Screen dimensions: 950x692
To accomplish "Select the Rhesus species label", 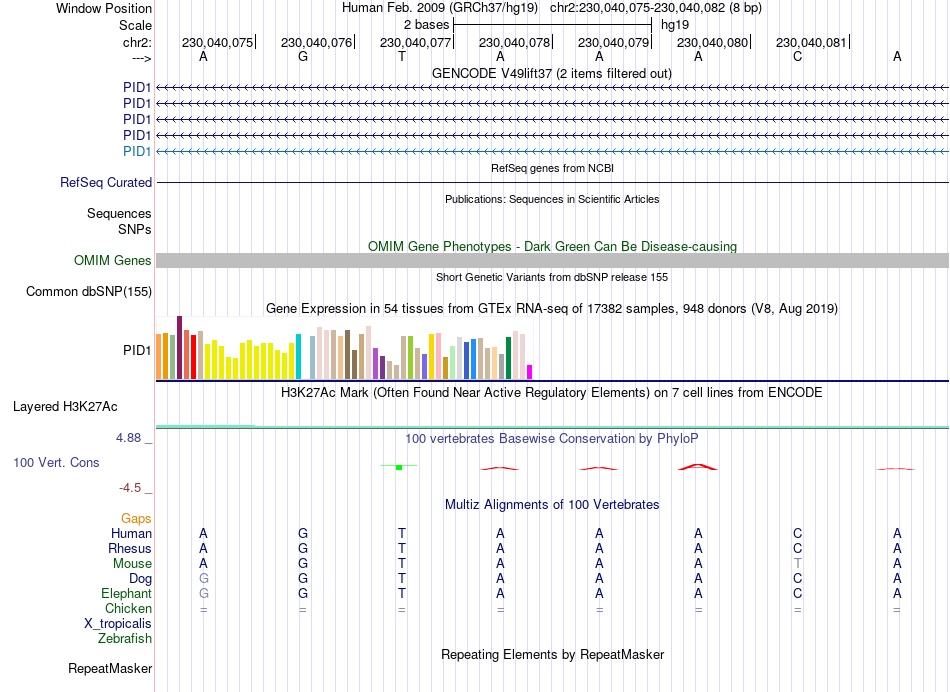I will (130, 548).
